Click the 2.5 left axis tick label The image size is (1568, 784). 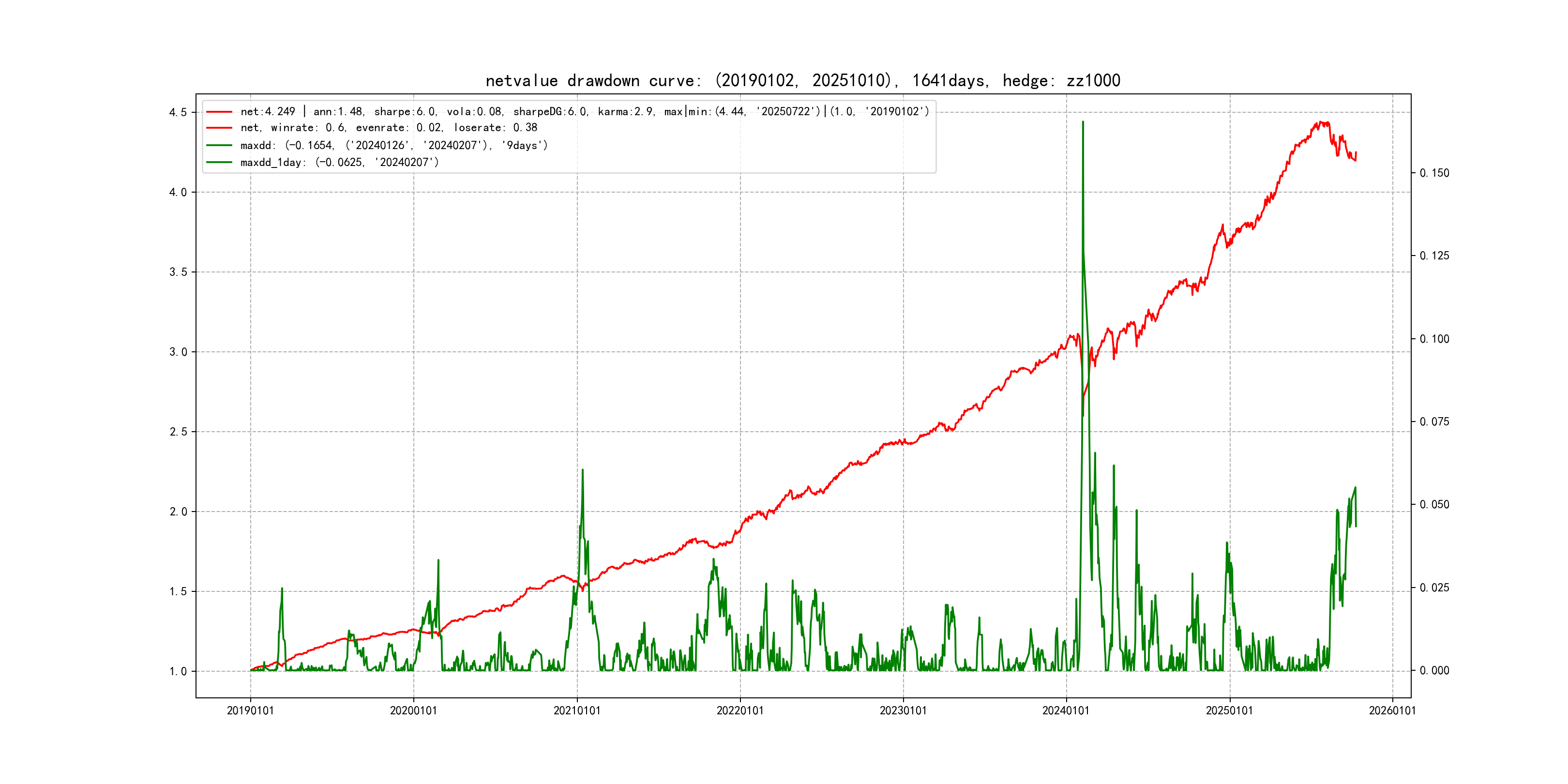178,432
